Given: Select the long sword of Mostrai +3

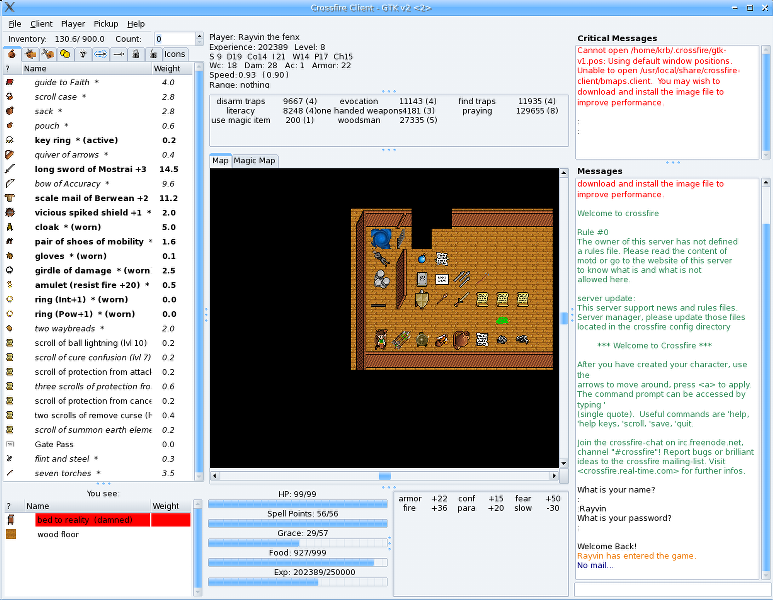Looking at the screenshot, I should point(90,169).
